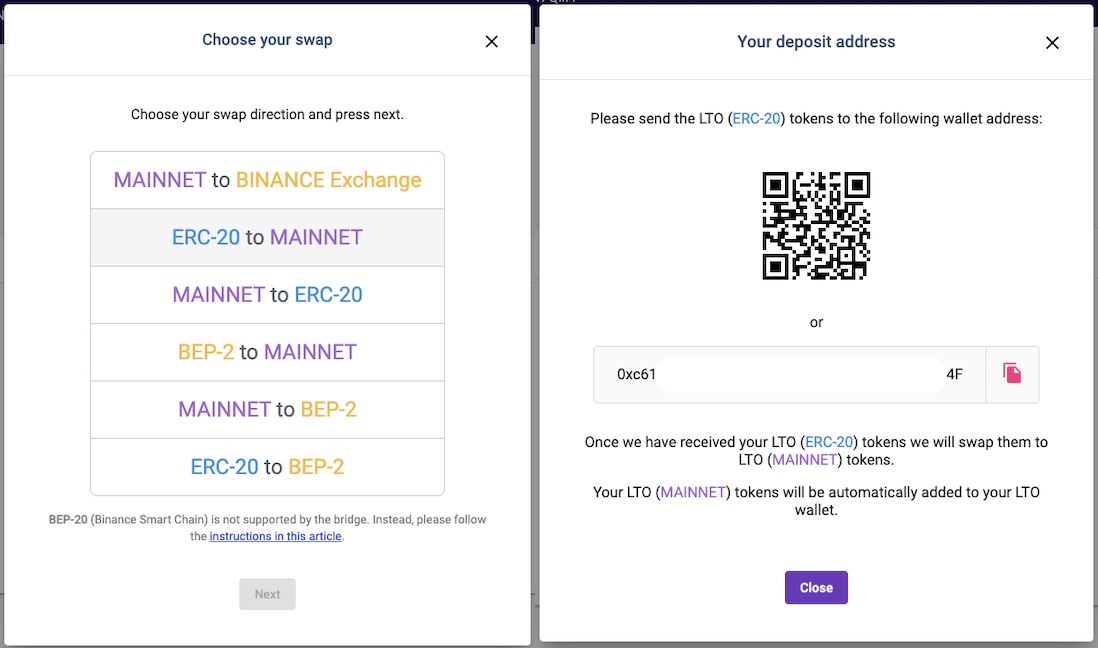Close the Your deposit address dialog via X
This screenshot has height=648, width=1098.
(x=1052, y=43)
